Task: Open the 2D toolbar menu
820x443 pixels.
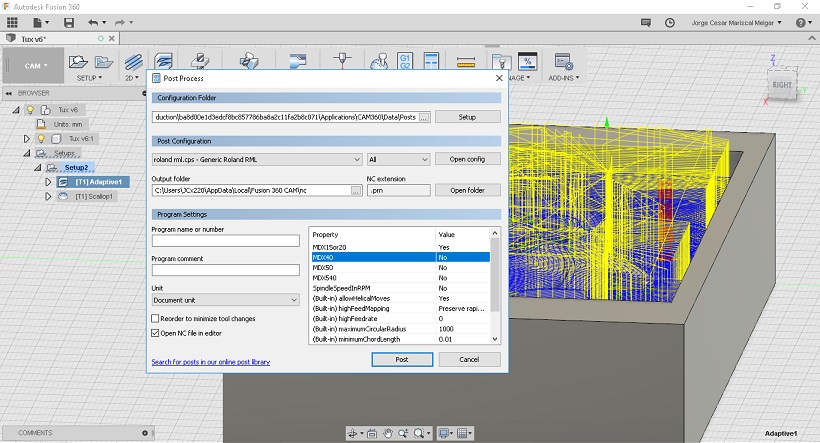Action: tap(132, 78)
